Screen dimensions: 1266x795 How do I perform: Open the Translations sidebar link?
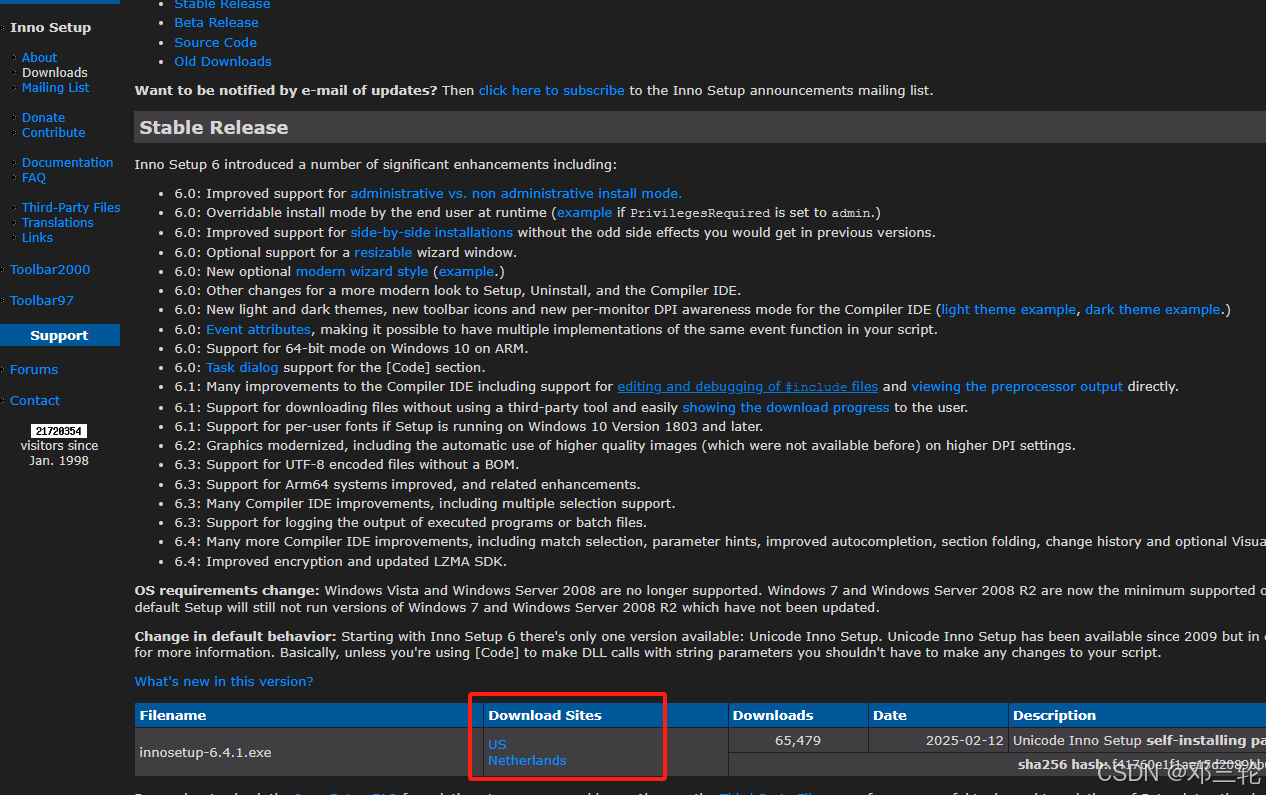point(57,222)
